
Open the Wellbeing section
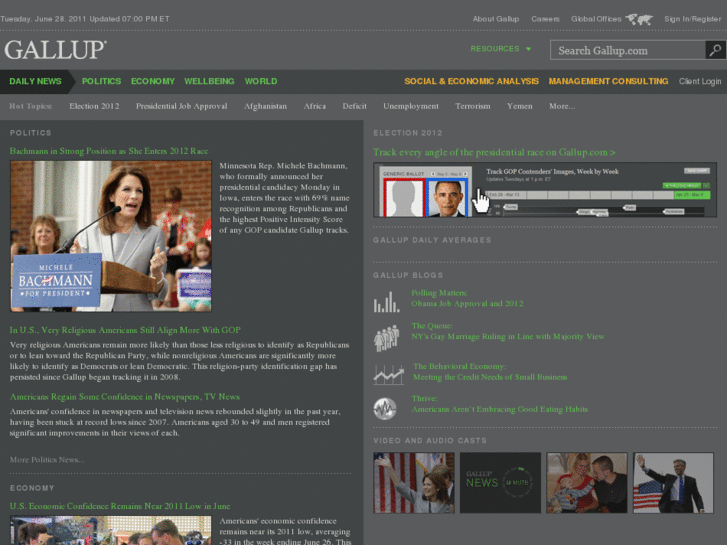[x=209, y=81]
